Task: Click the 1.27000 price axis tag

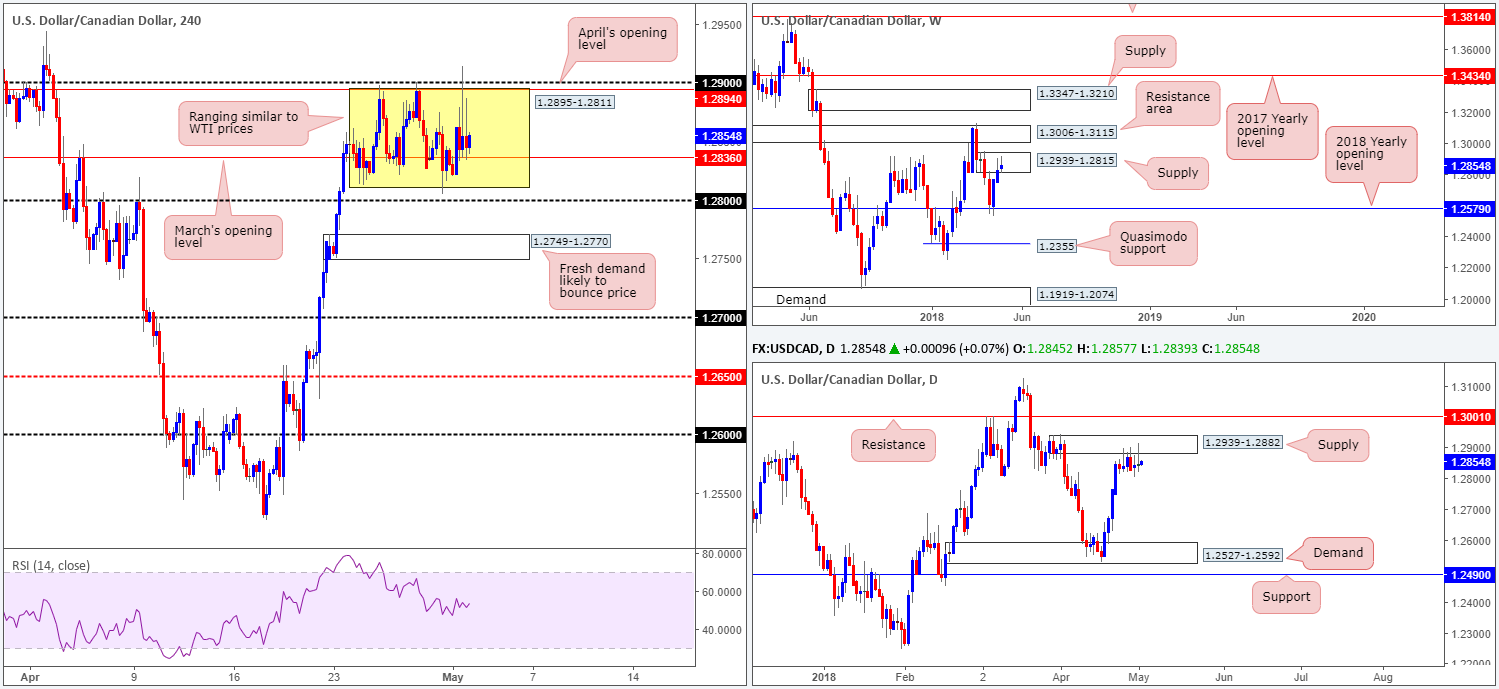Action: (720, 317)
